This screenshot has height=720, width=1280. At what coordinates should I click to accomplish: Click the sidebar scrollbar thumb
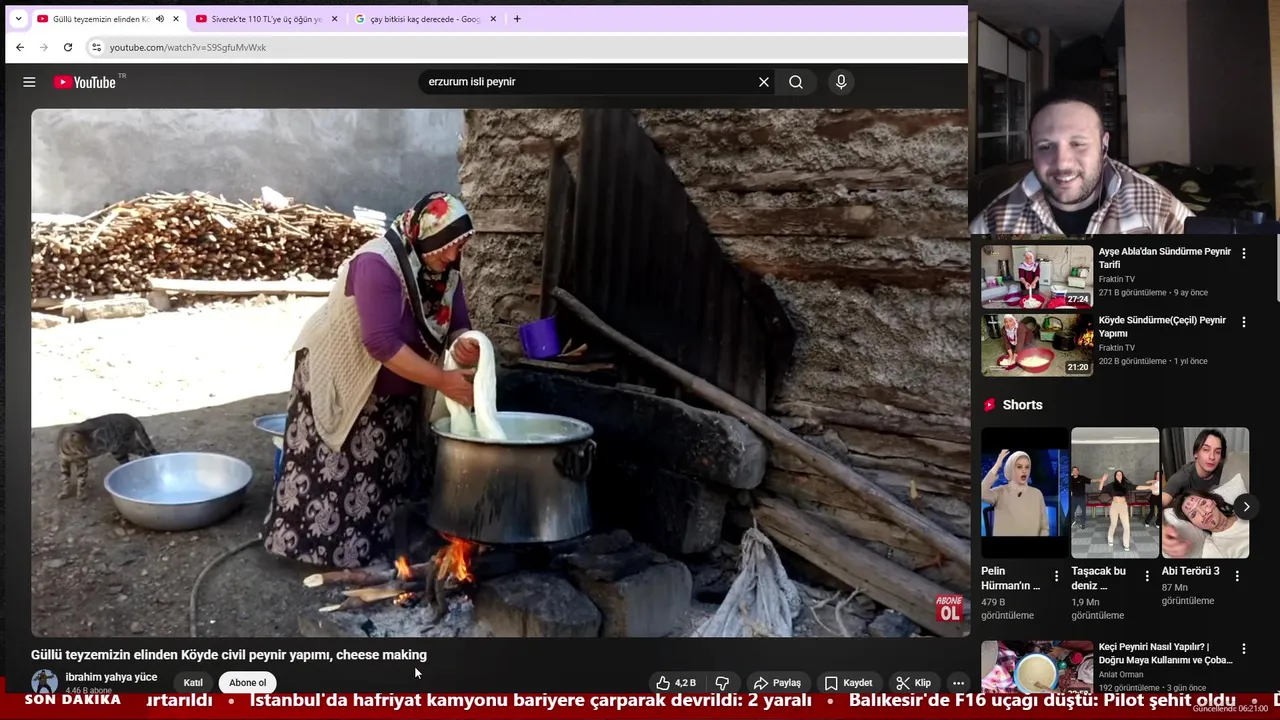[1277, 270]
